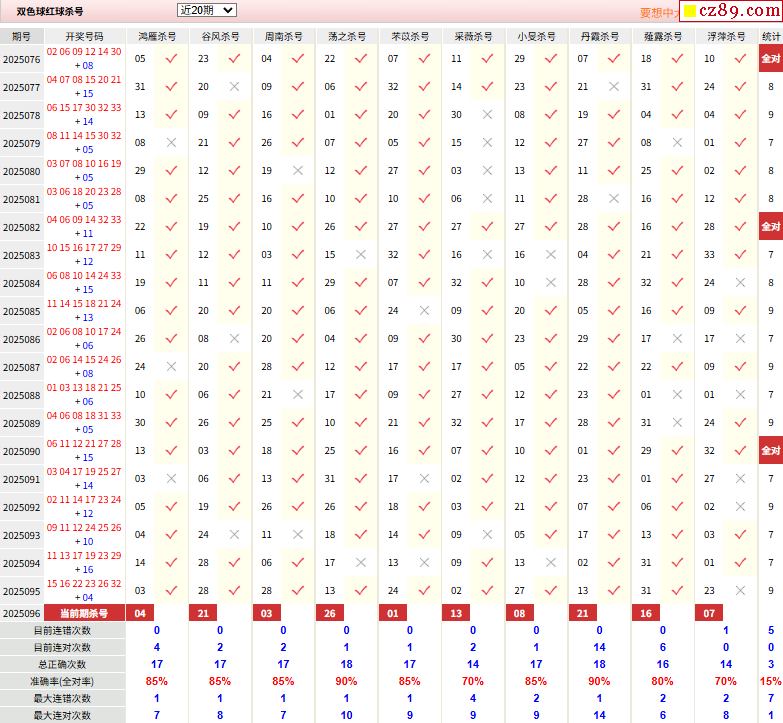Click the gray X in 薤露 column, row 2025089
The height and width of the screenshot is (723, 783).
click(x=677, y=422)
